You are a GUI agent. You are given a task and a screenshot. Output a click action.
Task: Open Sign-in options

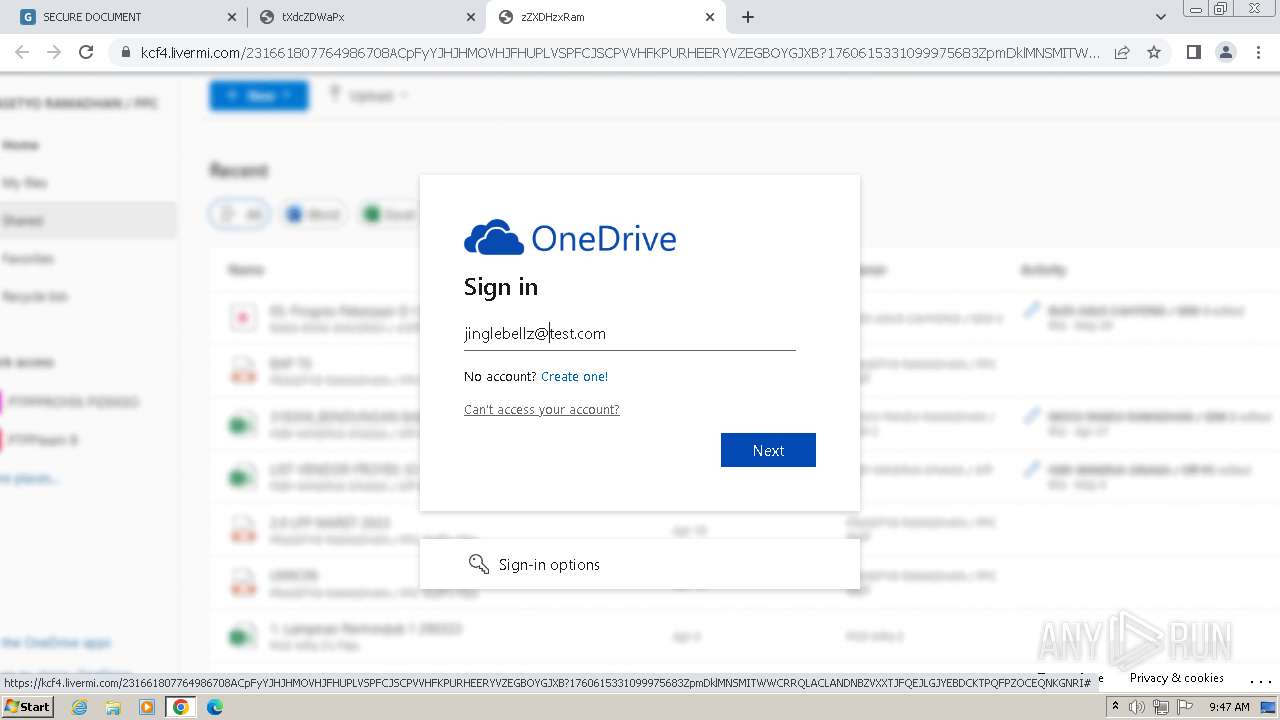coord(640,565)
